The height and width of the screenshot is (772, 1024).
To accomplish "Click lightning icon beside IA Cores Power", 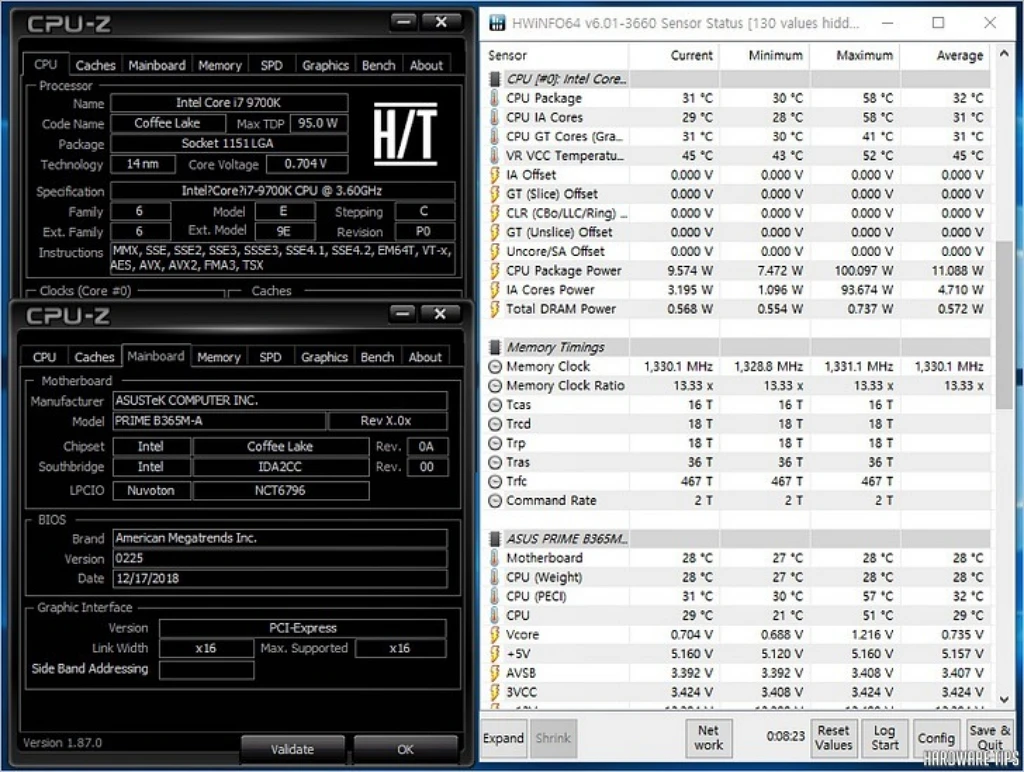I will pyautogui.click(x=494, y=290).
